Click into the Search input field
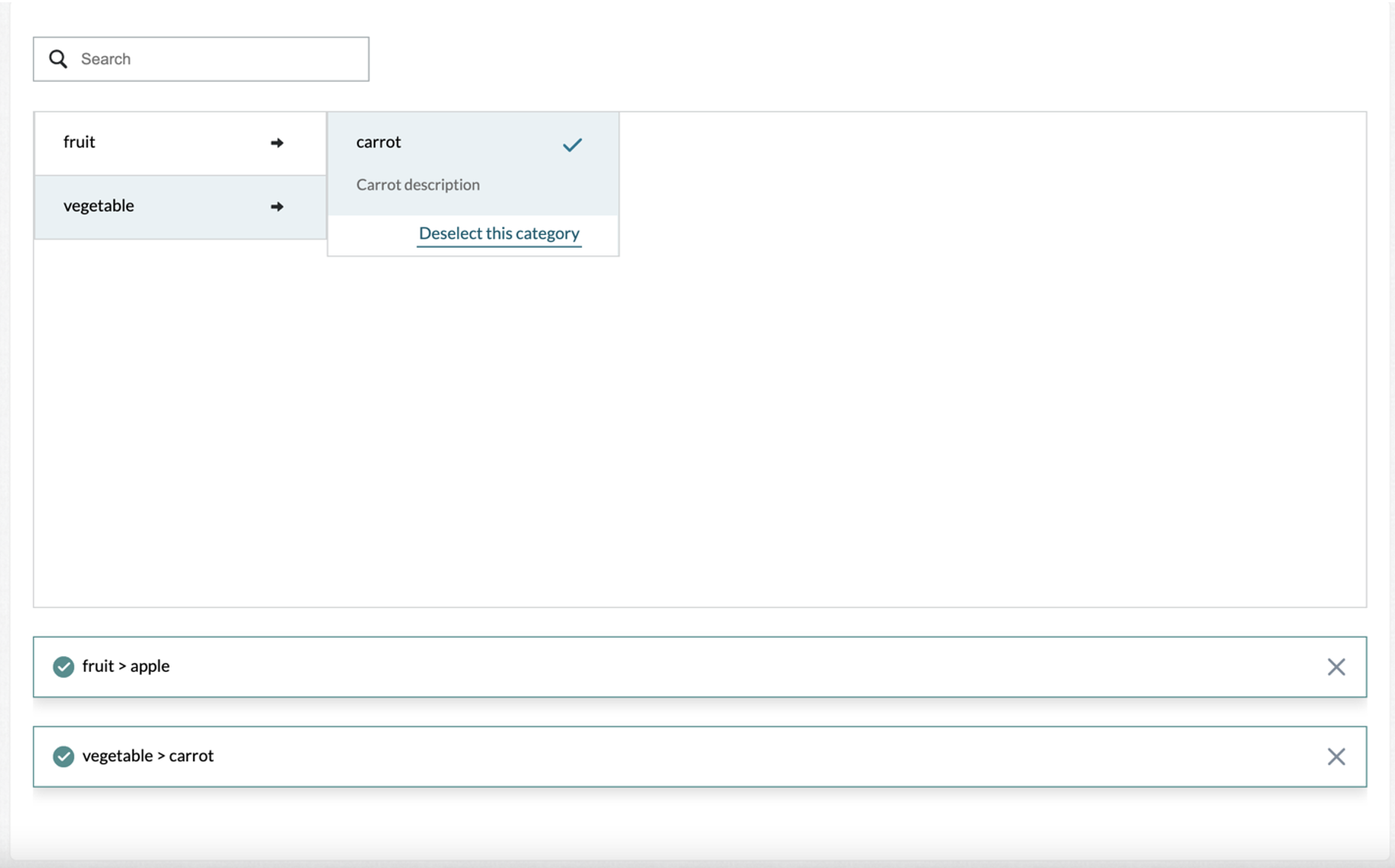 pos(201,59)
